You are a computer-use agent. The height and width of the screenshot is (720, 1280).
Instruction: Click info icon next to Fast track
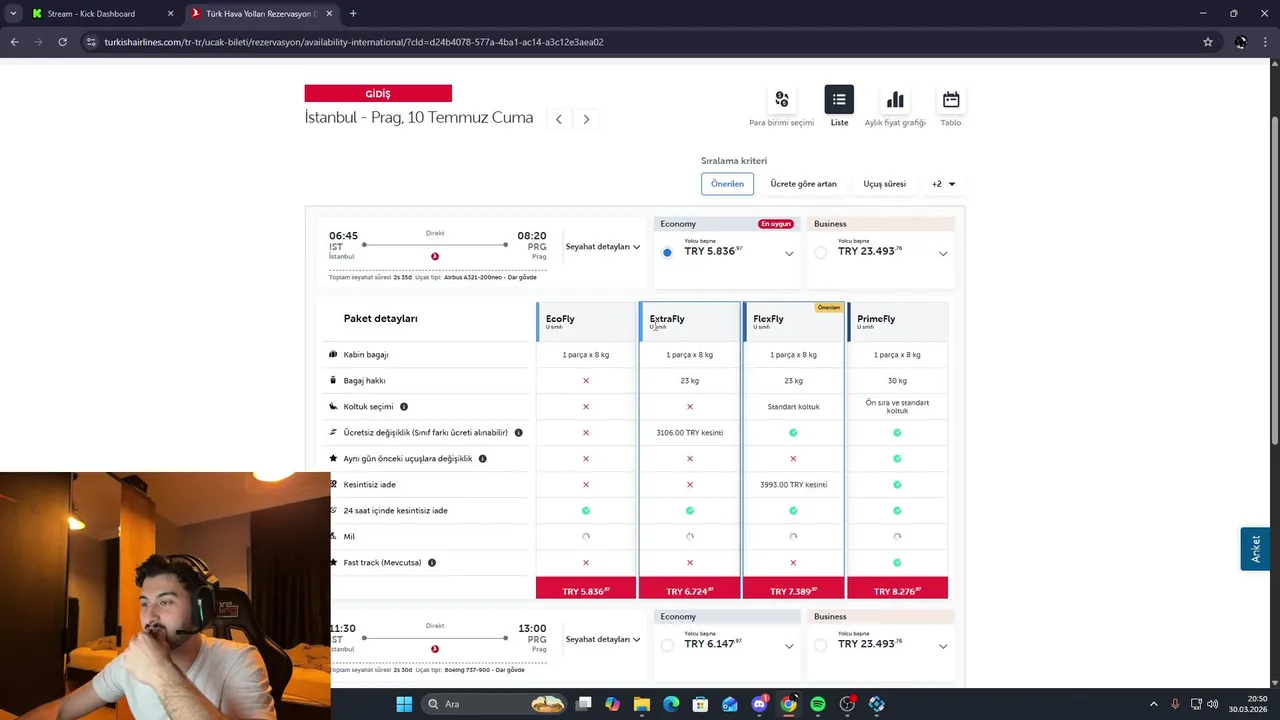pyautogui.click(x=432, y=563)
